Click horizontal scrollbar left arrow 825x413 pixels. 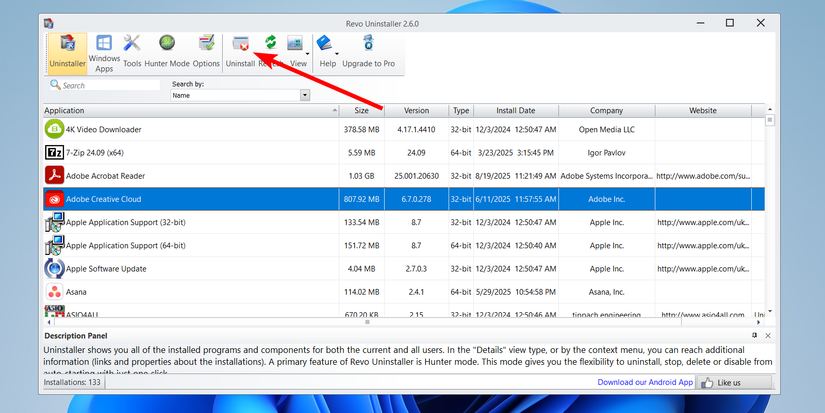(x=49, y=322)
